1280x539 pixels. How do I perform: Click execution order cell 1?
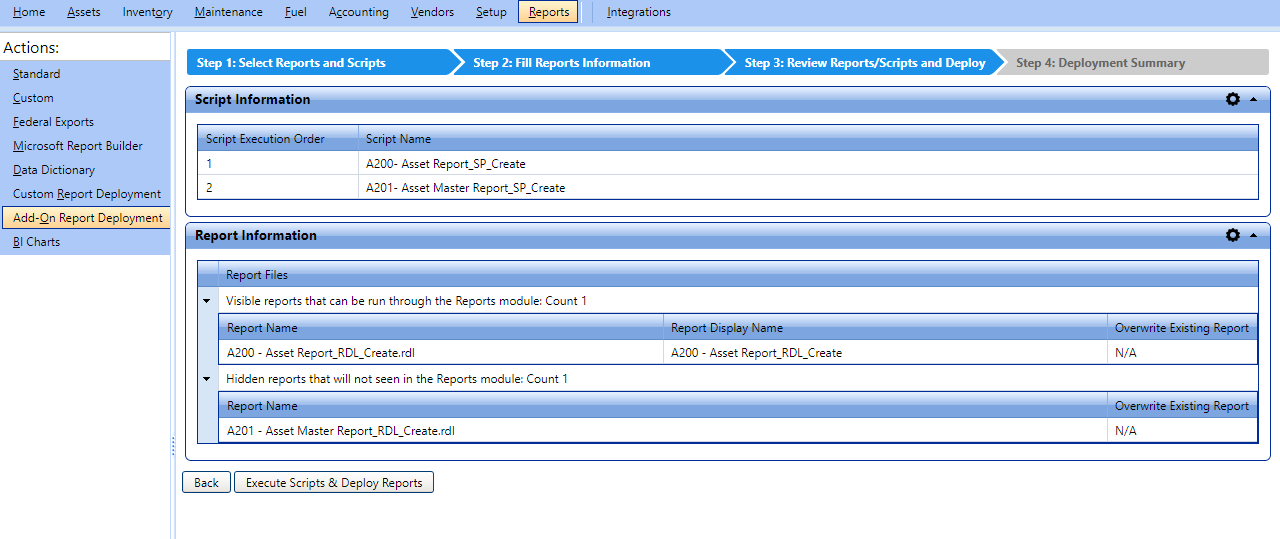(278, 163)
